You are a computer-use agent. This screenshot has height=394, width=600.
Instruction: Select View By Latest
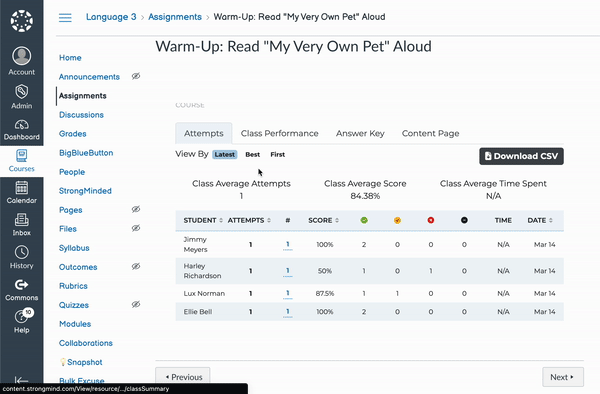[225, 155]
